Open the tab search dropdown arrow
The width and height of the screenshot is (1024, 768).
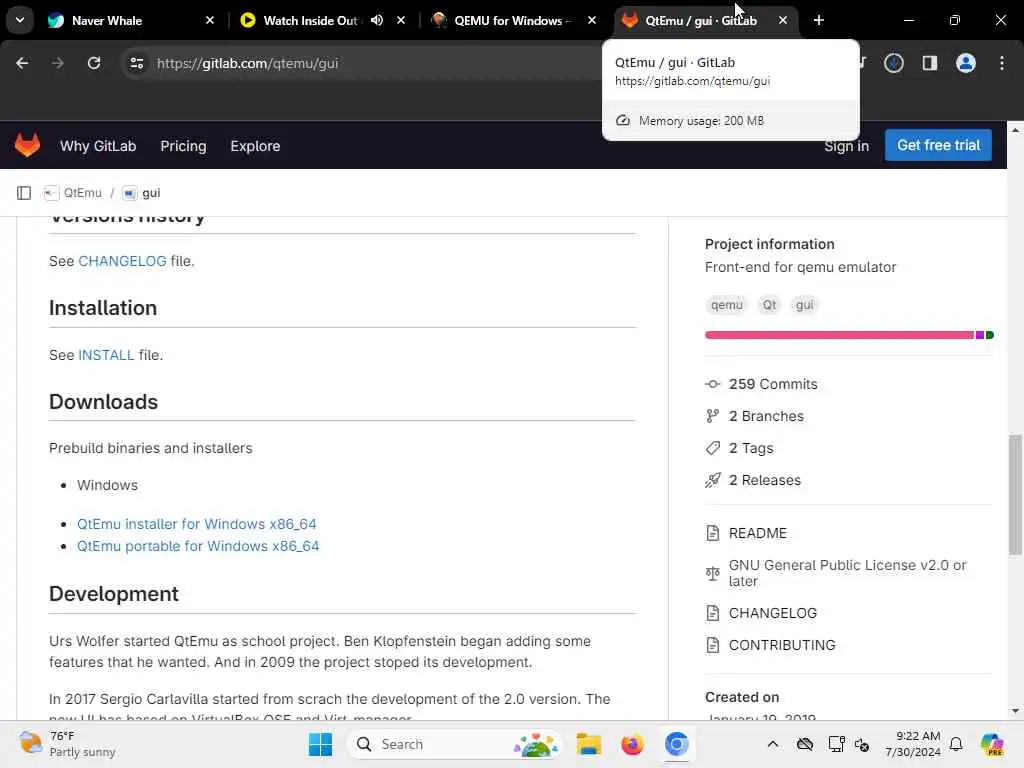(x=20, y=20)
